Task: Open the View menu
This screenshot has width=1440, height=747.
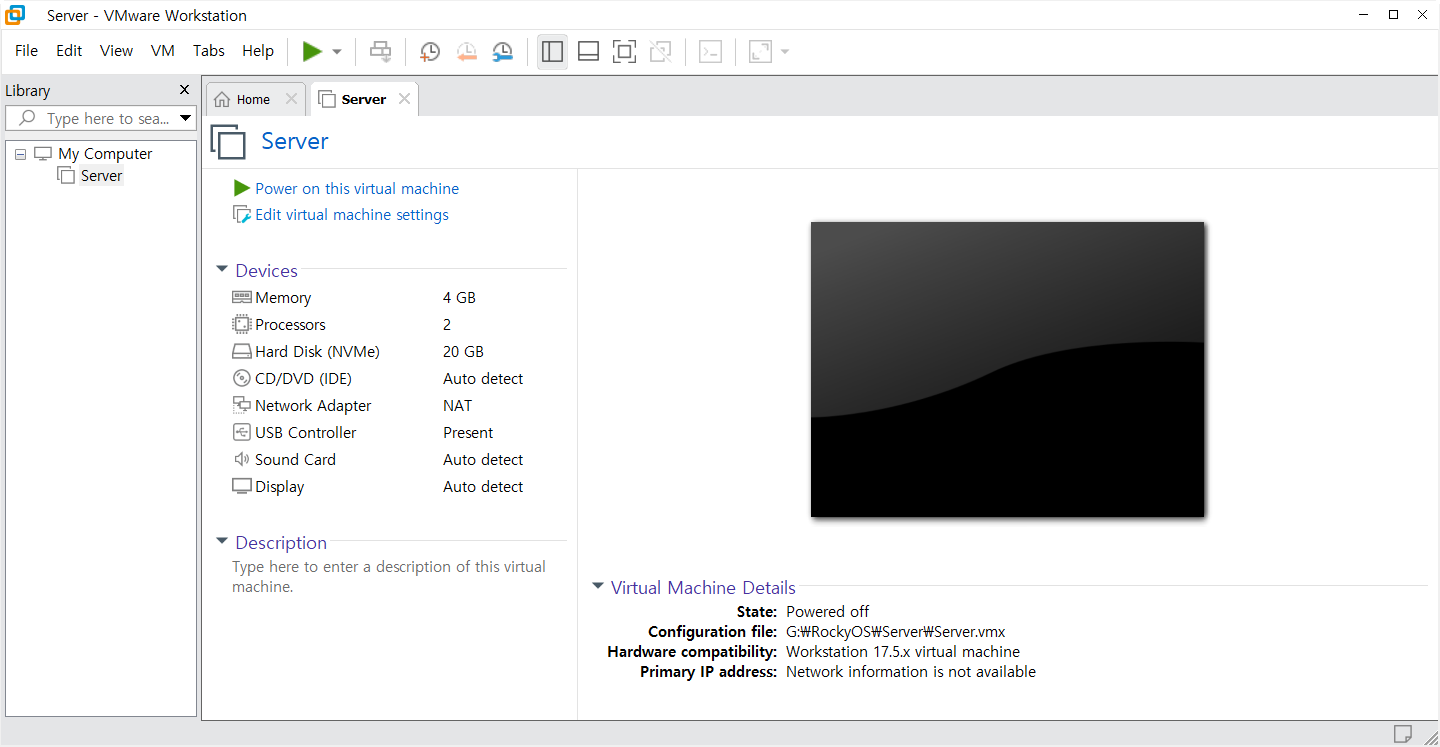Action: click(x=116, y=51)
